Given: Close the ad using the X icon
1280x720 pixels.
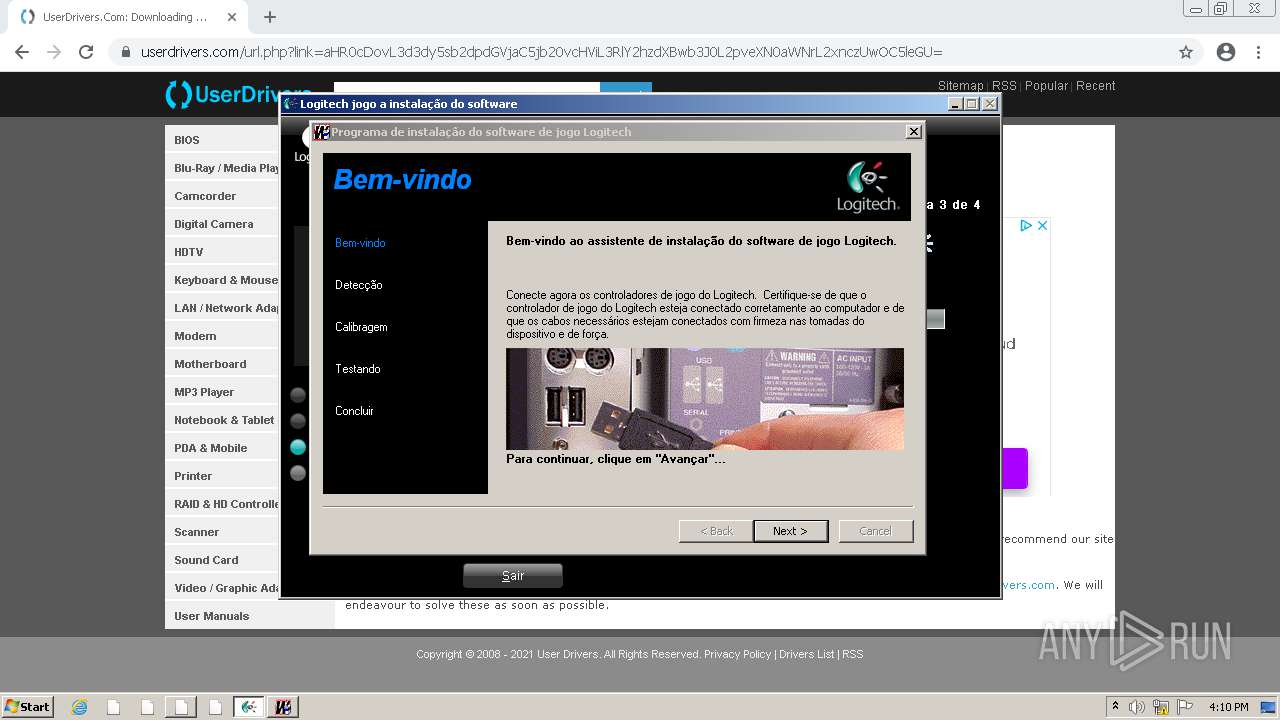Looking at the screenshot, I should [x=1042, y=226].
